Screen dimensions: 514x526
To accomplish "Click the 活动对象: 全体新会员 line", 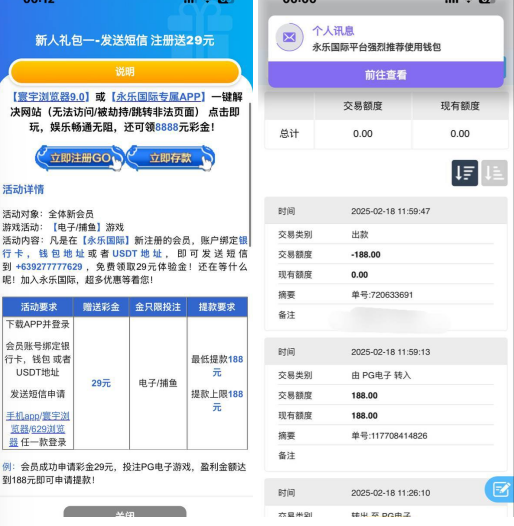I will [48, 214].
